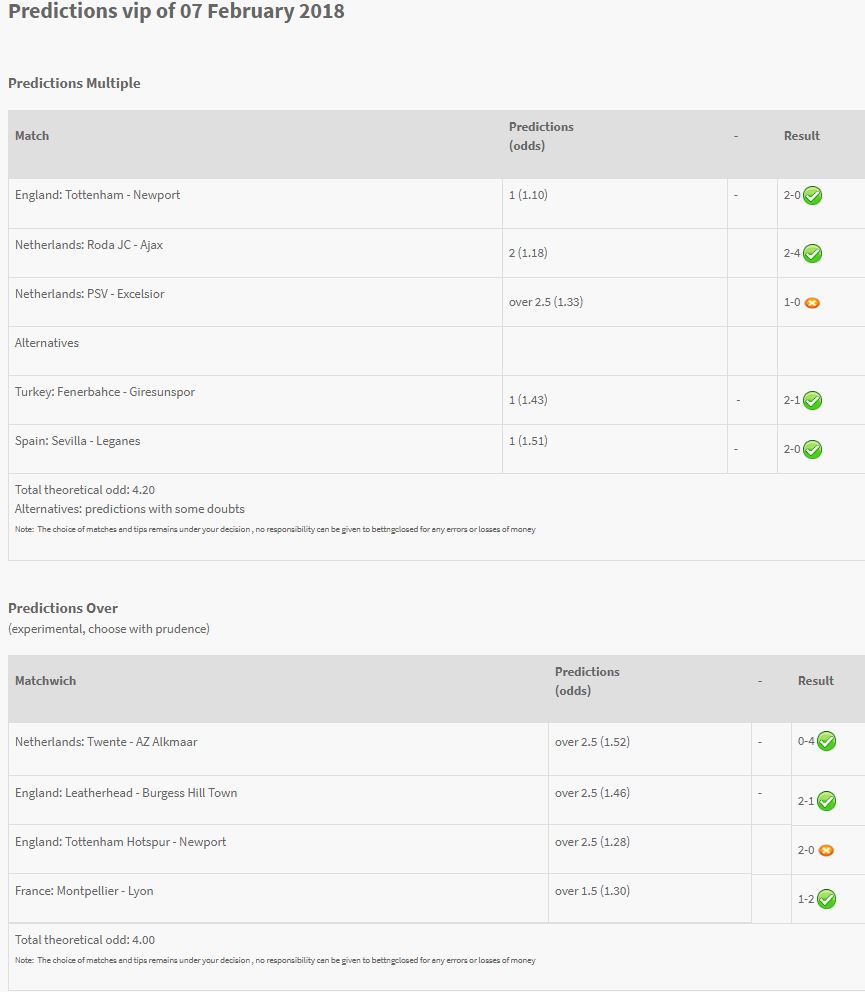This screenshot has height=992, width=865.
Task: Click the Predictions Over section heading
Action: (63, 608)
